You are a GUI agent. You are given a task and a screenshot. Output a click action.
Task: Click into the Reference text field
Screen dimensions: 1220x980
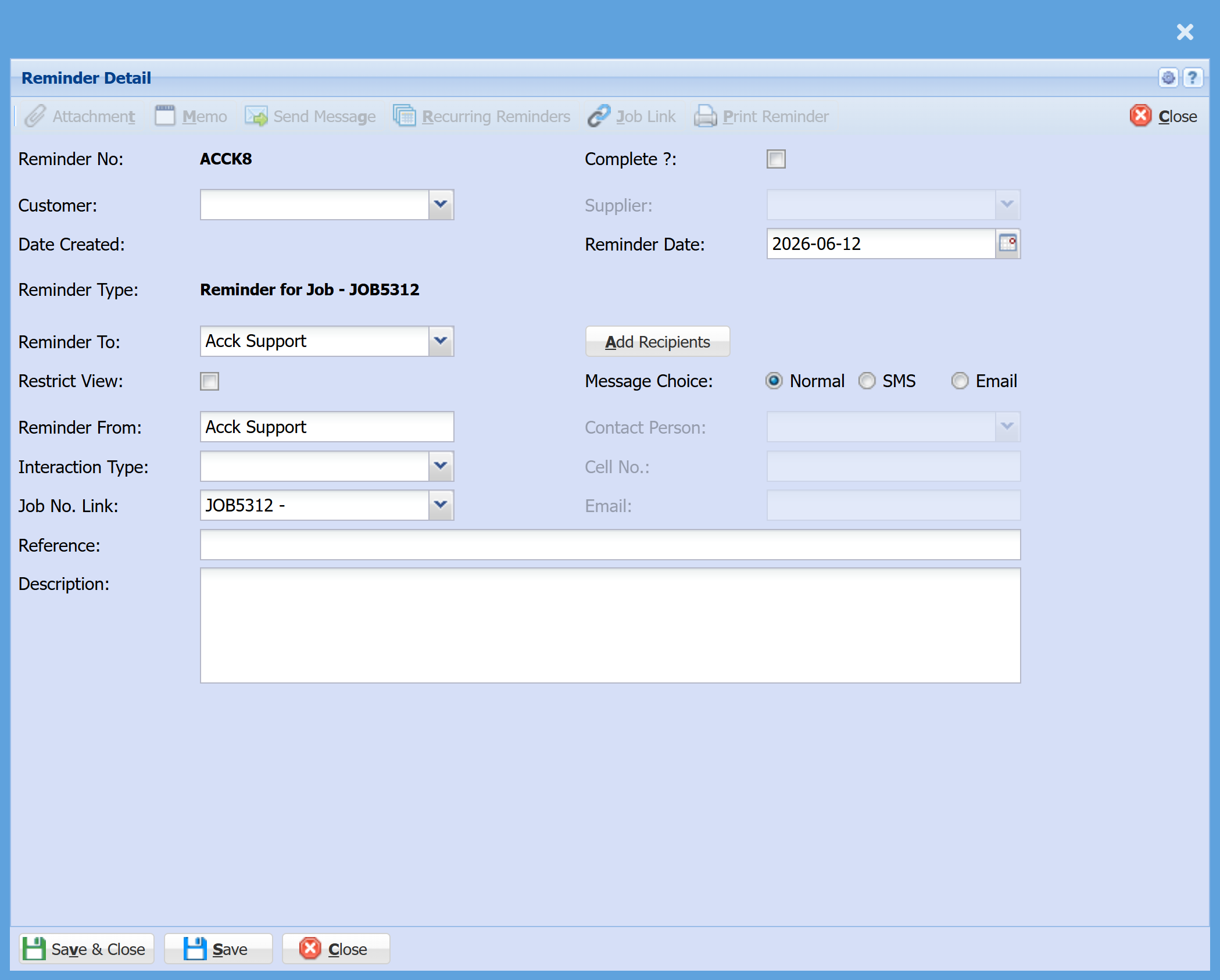pyautogui.click(x=610, y=545)
